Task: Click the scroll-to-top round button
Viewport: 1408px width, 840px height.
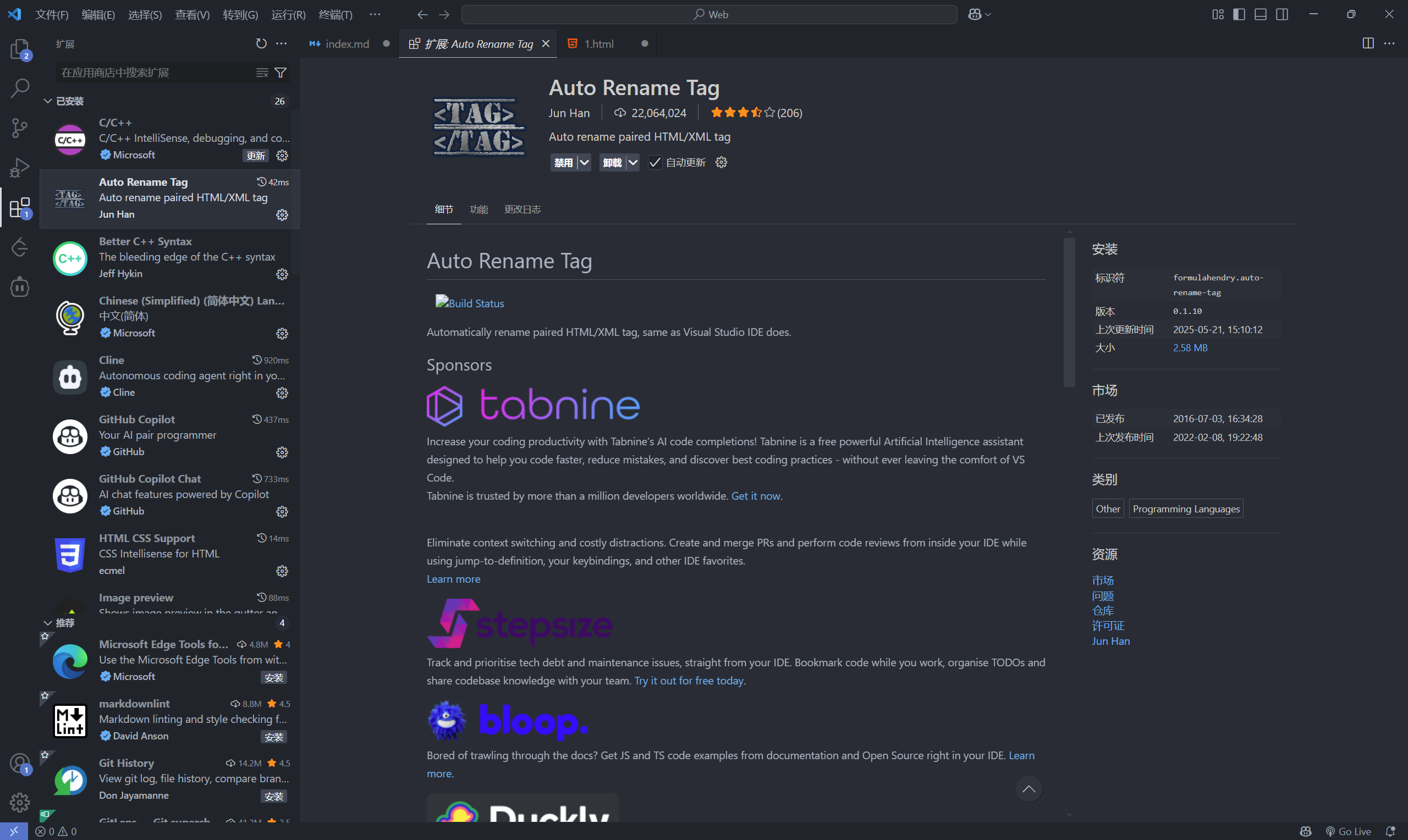Action: coord(1028,789)
